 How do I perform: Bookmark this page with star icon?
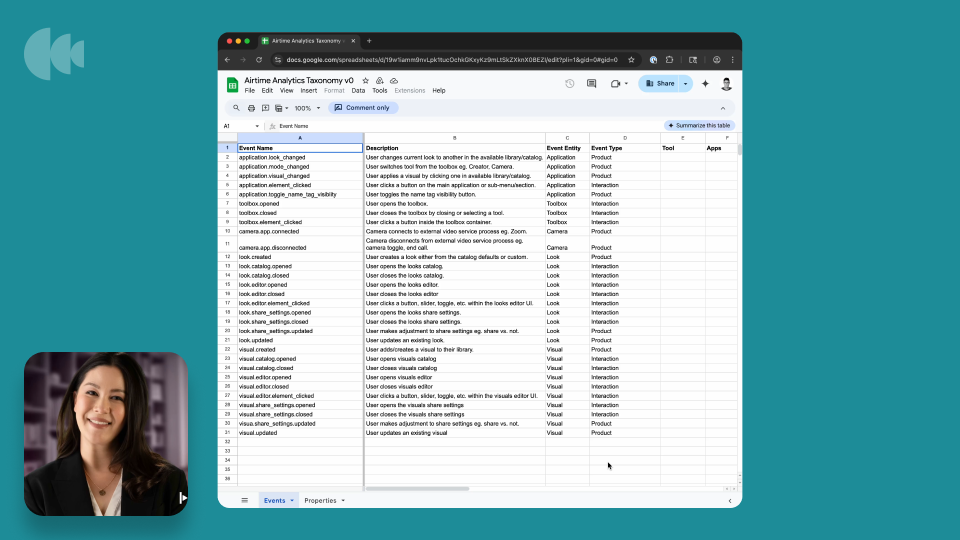(x=631, y=60)
